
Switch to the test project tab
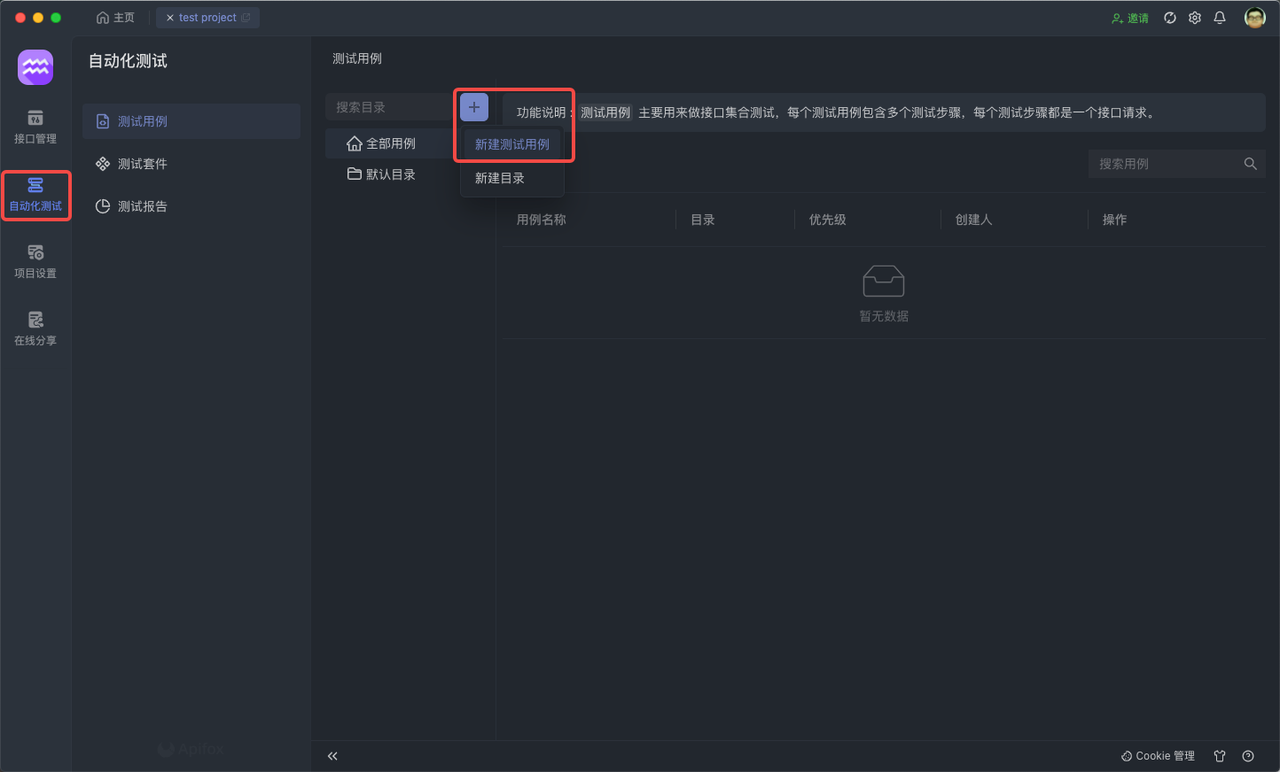(208, 18)
